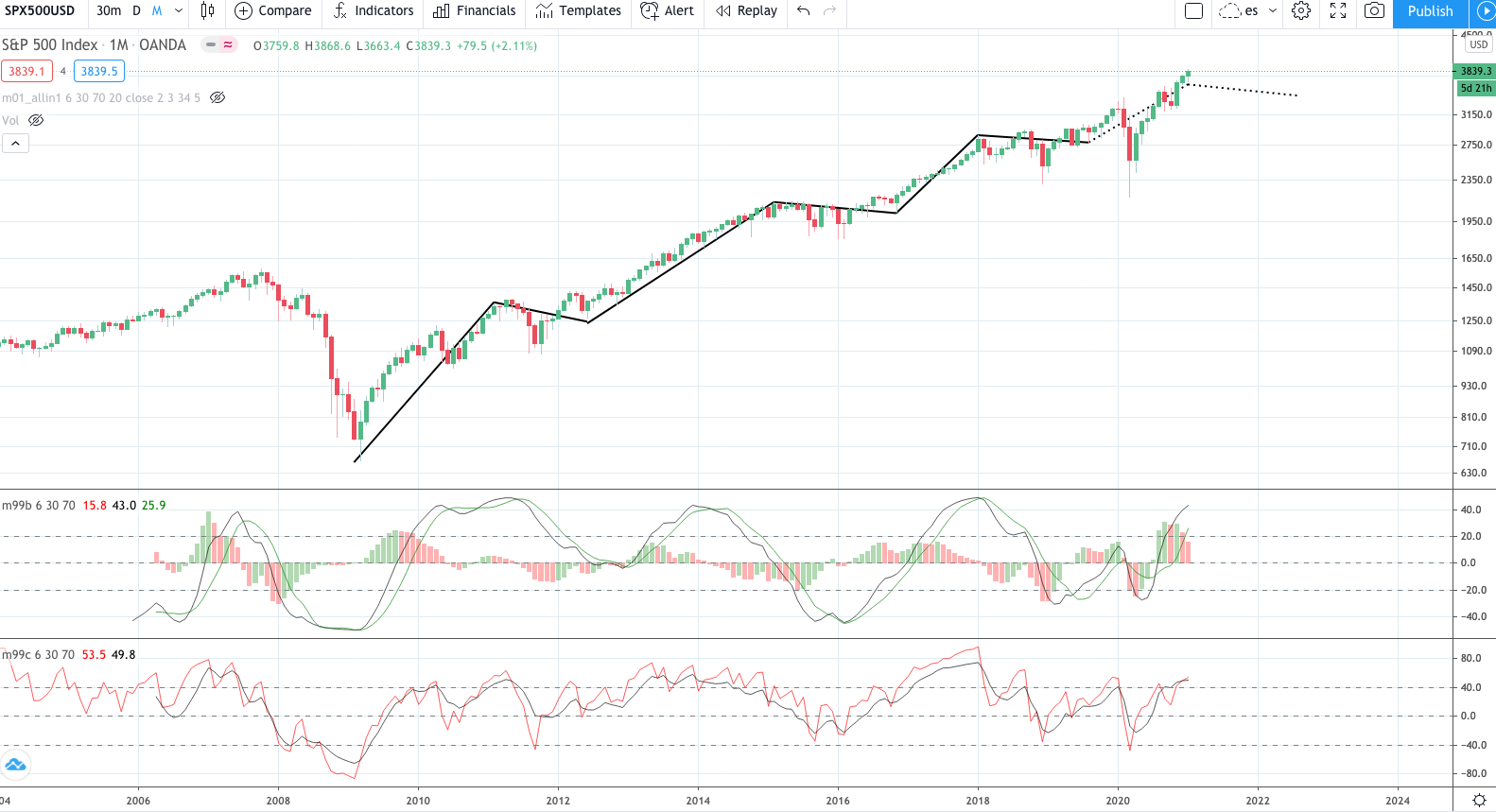
Task: Create an Alert
Action: point(668,11)
